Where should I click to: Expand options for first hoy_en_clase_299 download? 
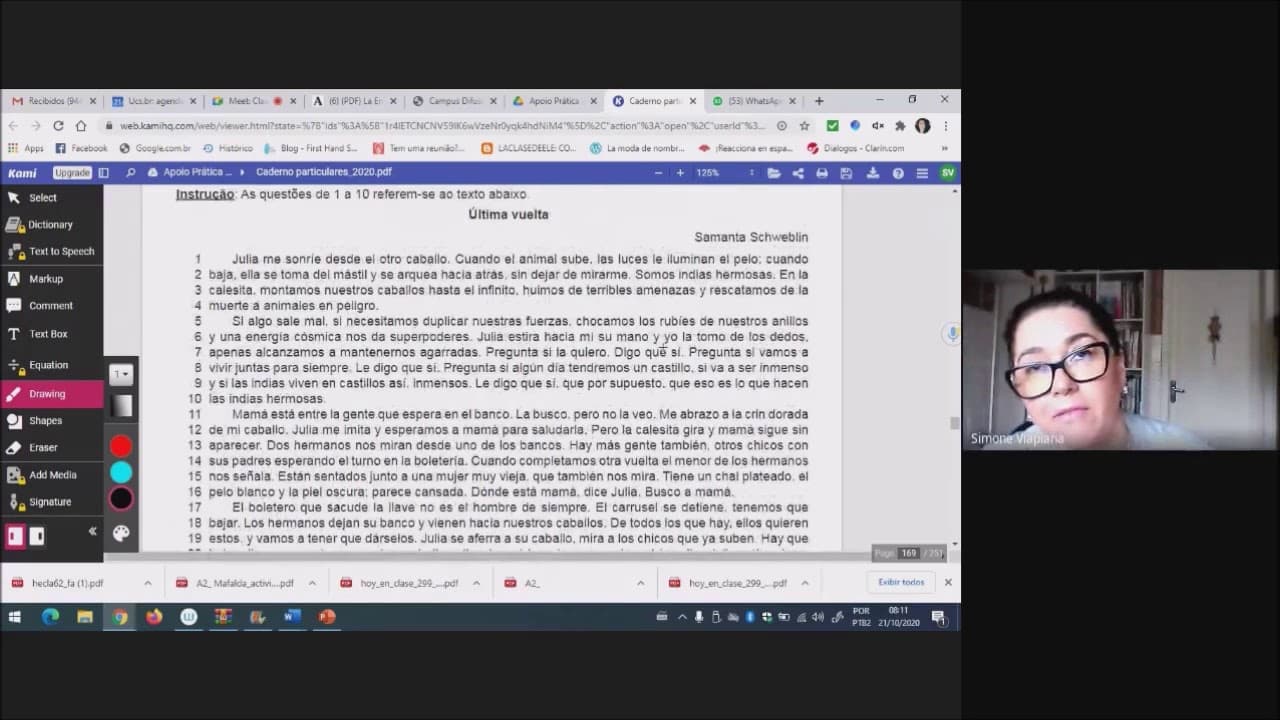[x=476, y=583]
